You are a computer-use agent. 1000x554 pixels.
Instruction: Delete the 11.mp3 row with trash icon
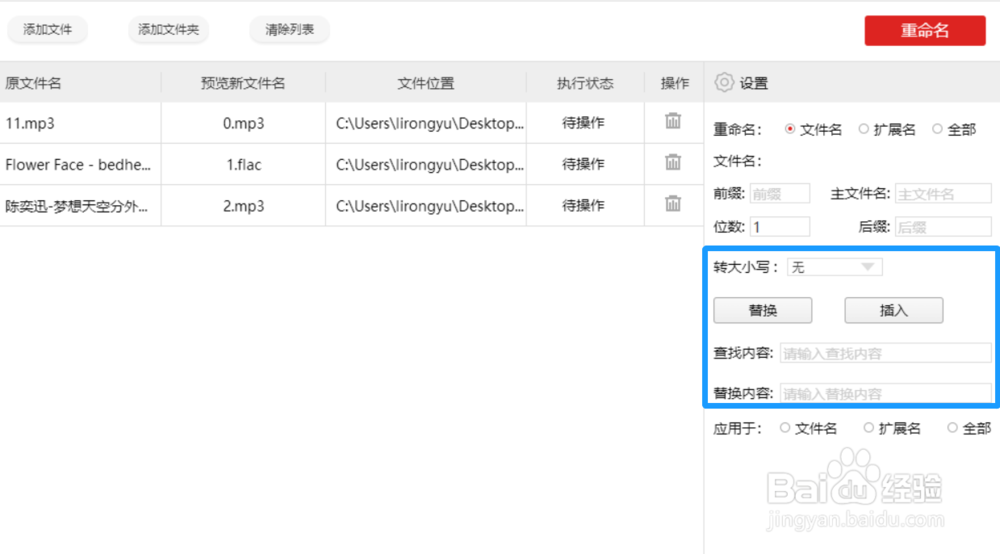(673, 121)
